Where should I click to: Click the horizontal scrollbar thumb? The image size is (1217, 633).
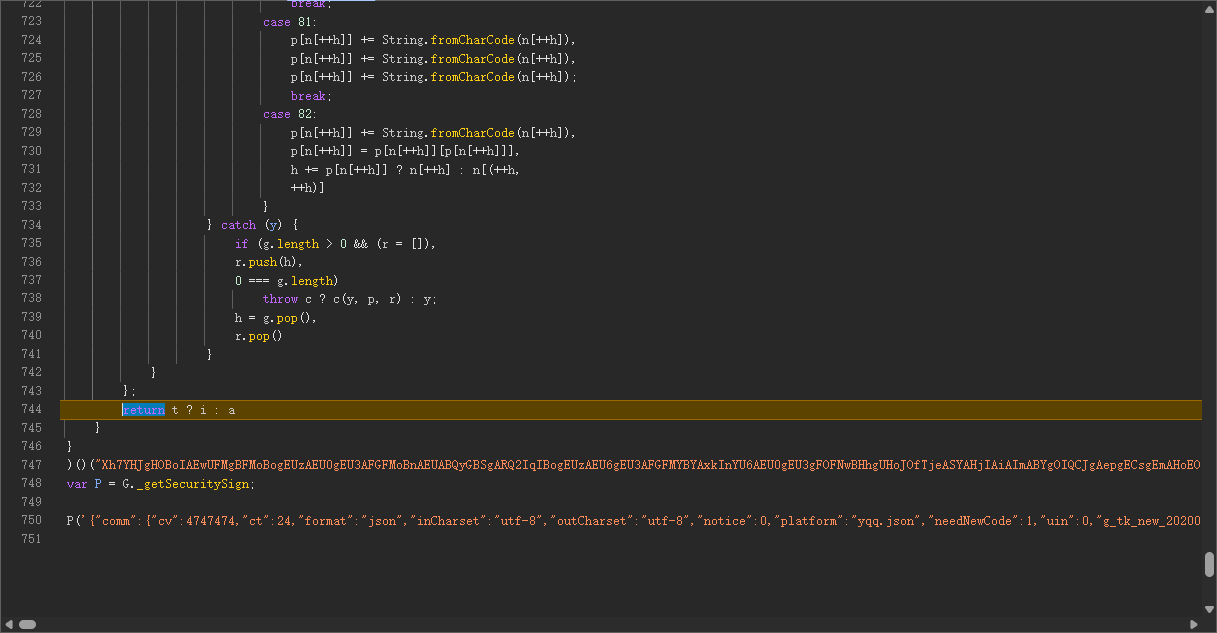[x=27, y=624]
